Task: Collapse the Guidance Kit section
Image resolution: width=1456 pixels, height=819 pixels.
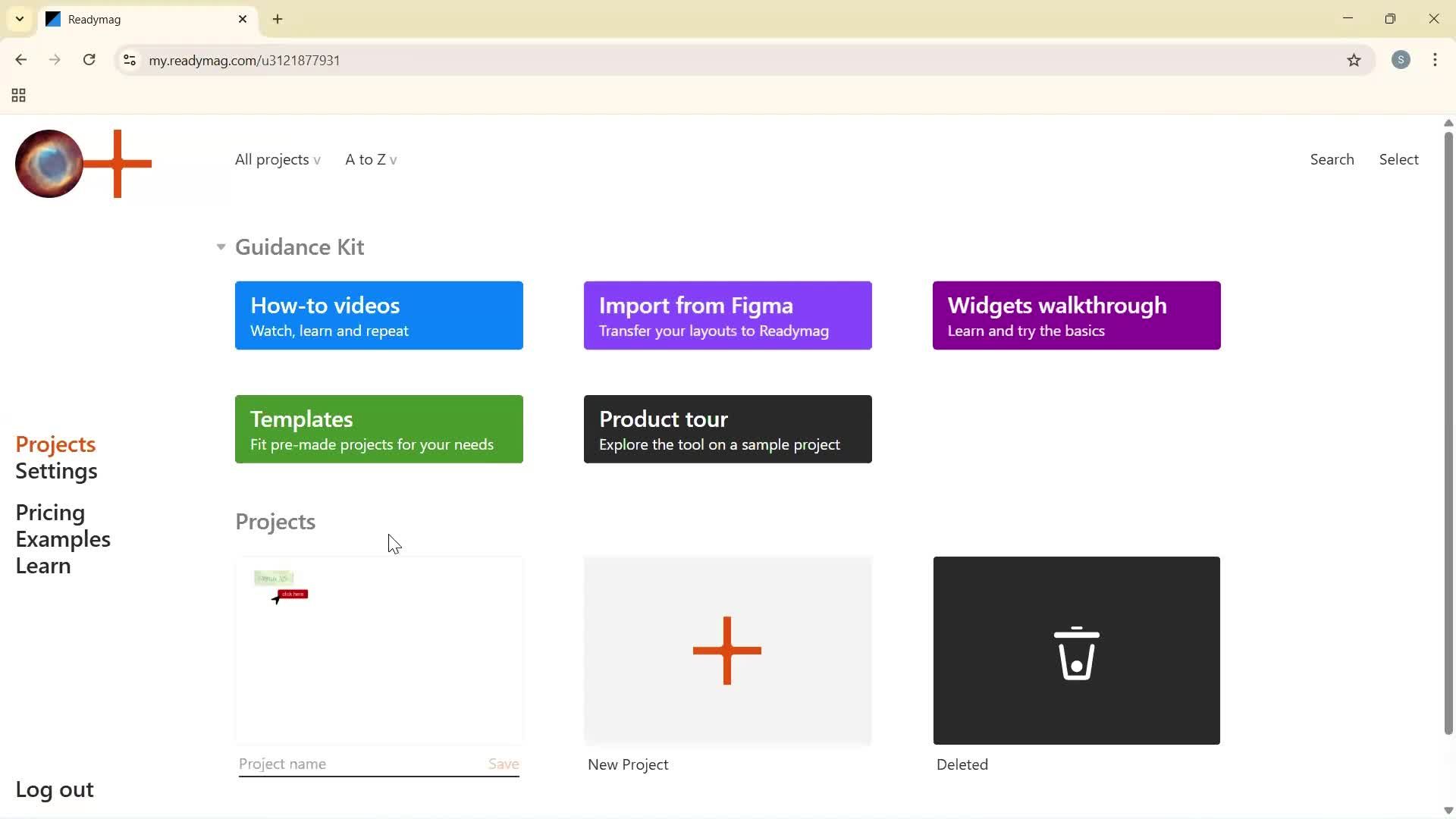Action: click(220, 246)
